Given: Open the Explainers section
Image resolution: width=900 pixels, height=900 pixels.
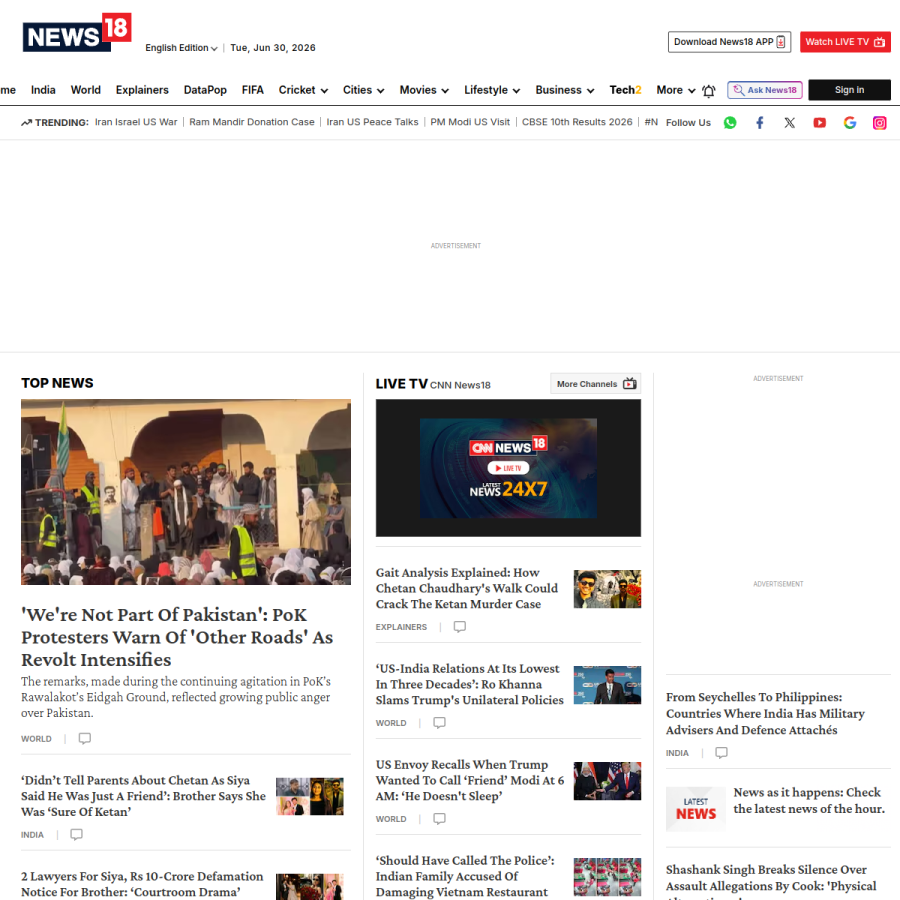Looking at the screenshot, I should [142, 90].
